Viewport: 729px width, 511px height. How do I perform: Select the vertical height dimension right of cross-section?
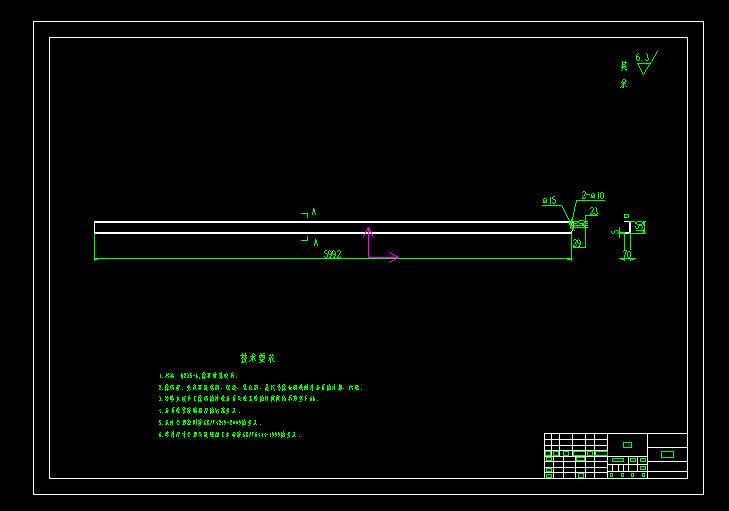(x=641, y=227)
